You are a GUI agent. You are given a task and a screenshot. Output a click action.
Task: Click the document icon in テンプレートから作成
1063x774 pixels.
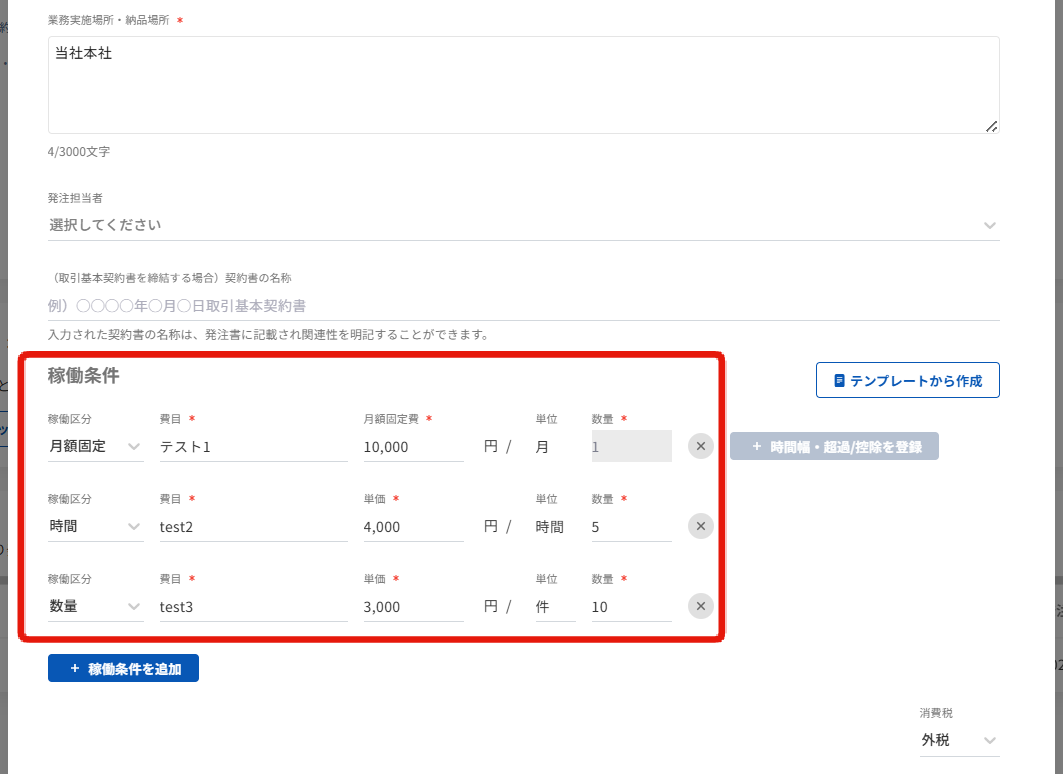coord(840,381)
